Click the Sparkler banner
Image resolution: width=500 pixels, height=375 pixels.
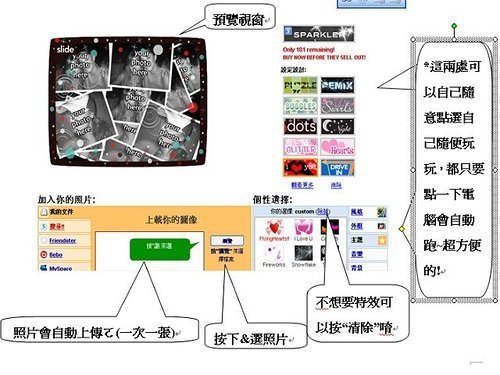click(319, 34)
